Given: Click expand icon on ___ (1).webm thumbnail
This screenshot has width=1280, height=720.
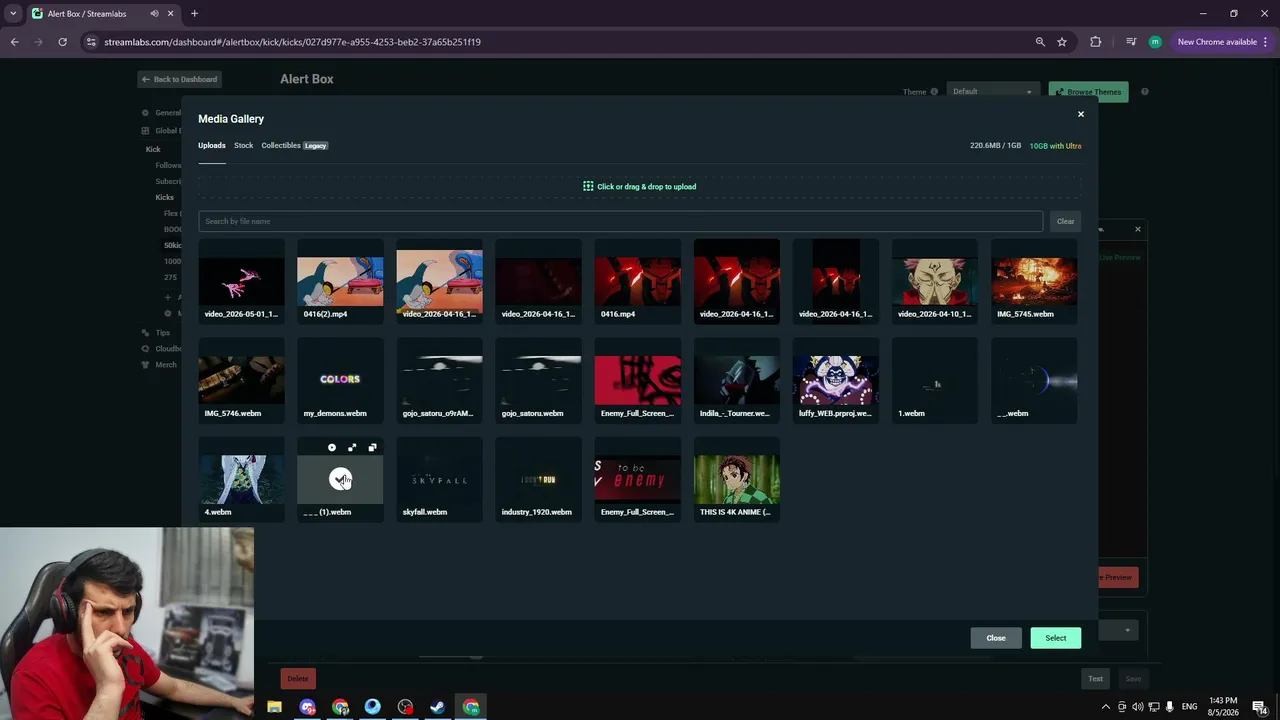Looking at the screenshot, I should 352,448.
